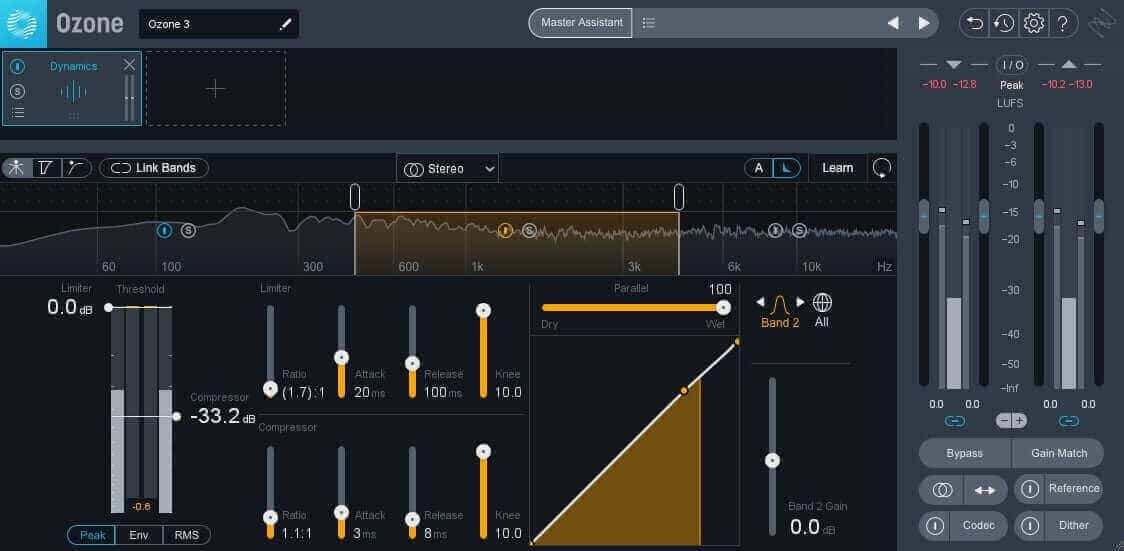Click the Learn button
Viewport: 1124px width, 551px height.
coord(837,168)
